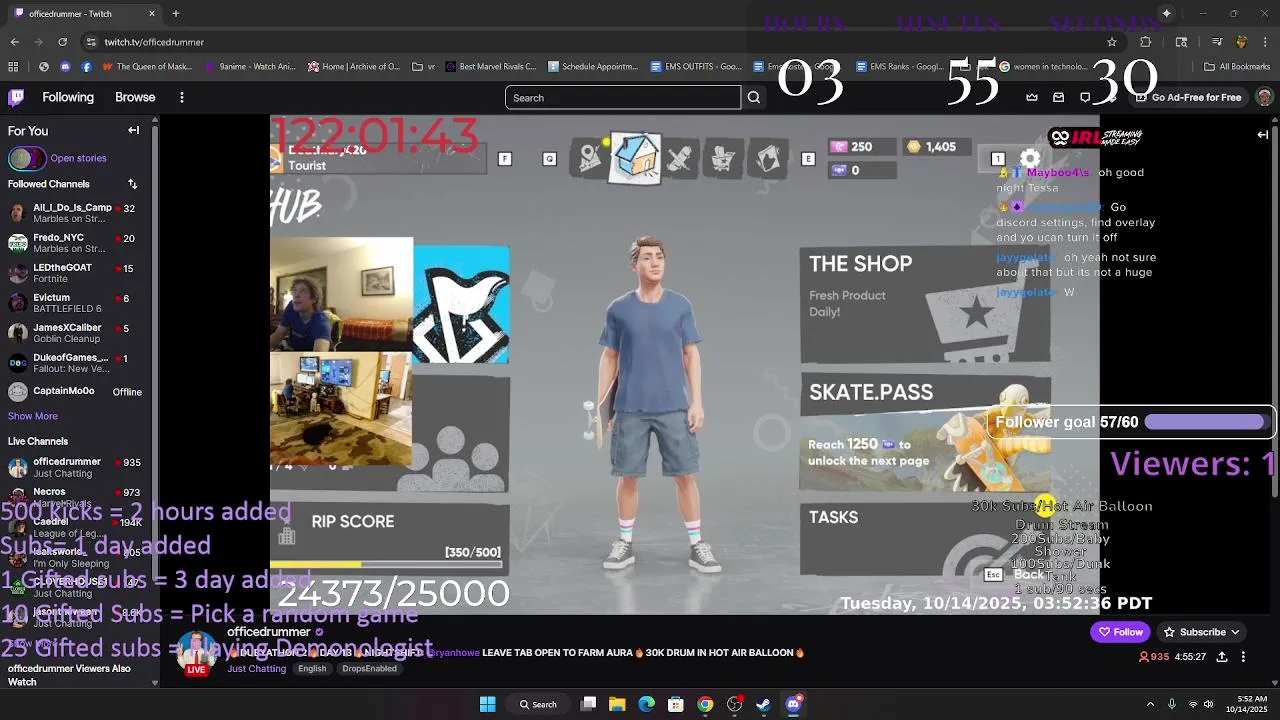Open the whispers chat icon
Viewport: 1280px width, 720px height.
tap(1085, 97)
